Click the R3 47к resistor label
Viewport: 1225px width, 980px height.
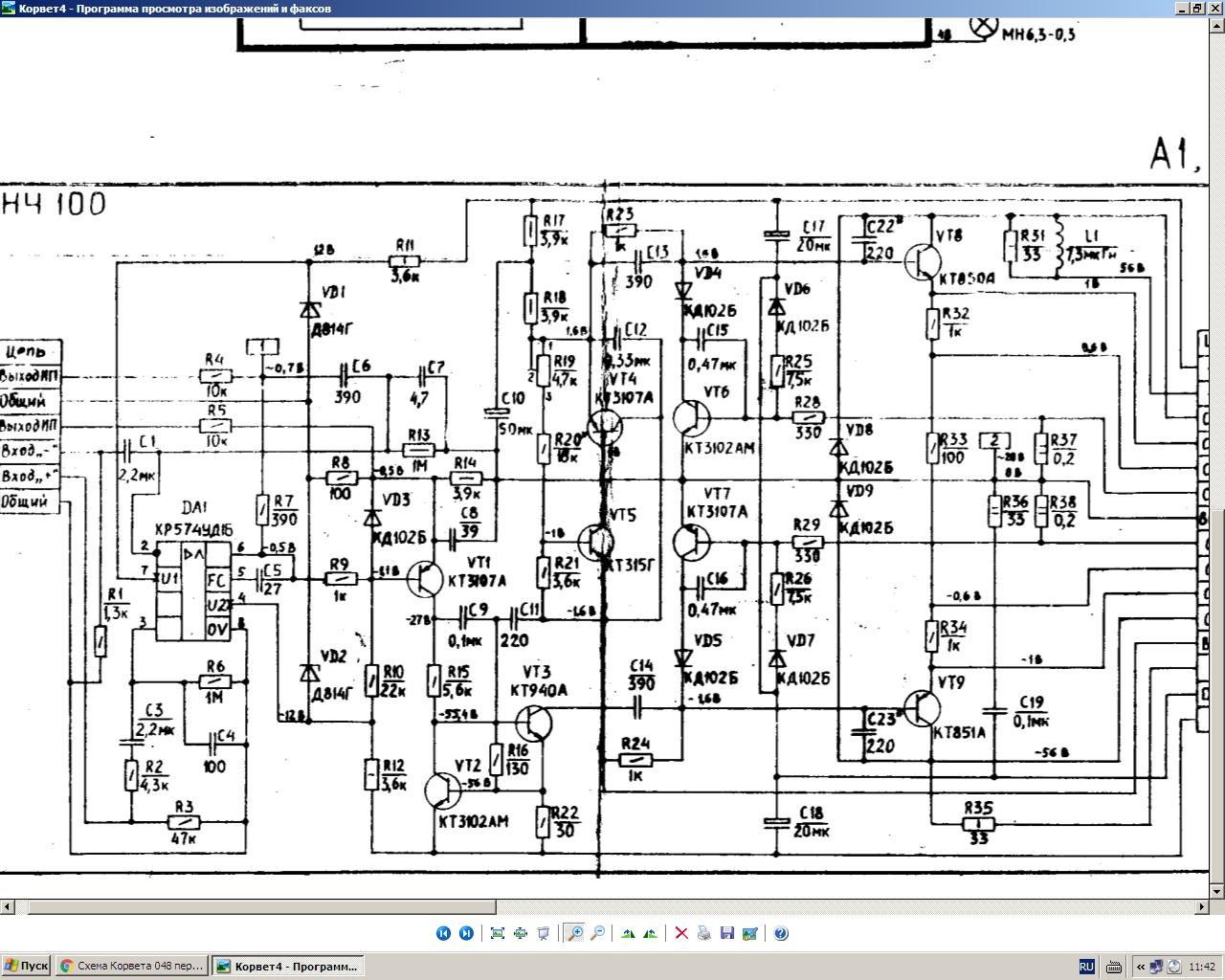pos(183,821)
